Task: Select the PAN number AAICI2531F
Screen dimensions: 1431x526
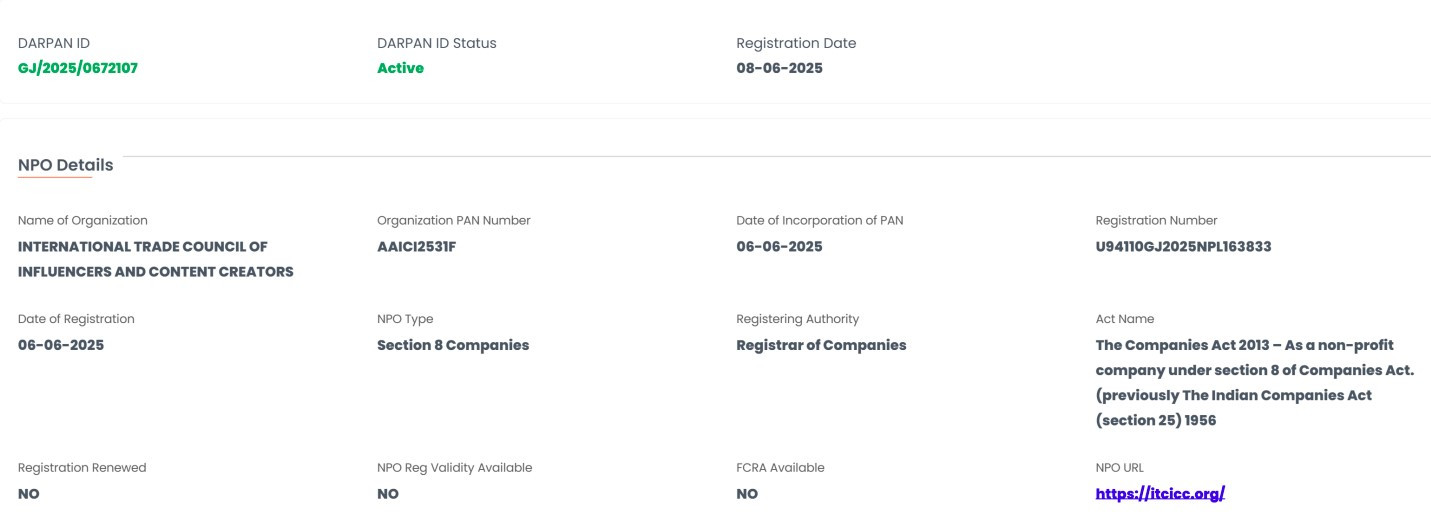Action: (x=417, y=246)
